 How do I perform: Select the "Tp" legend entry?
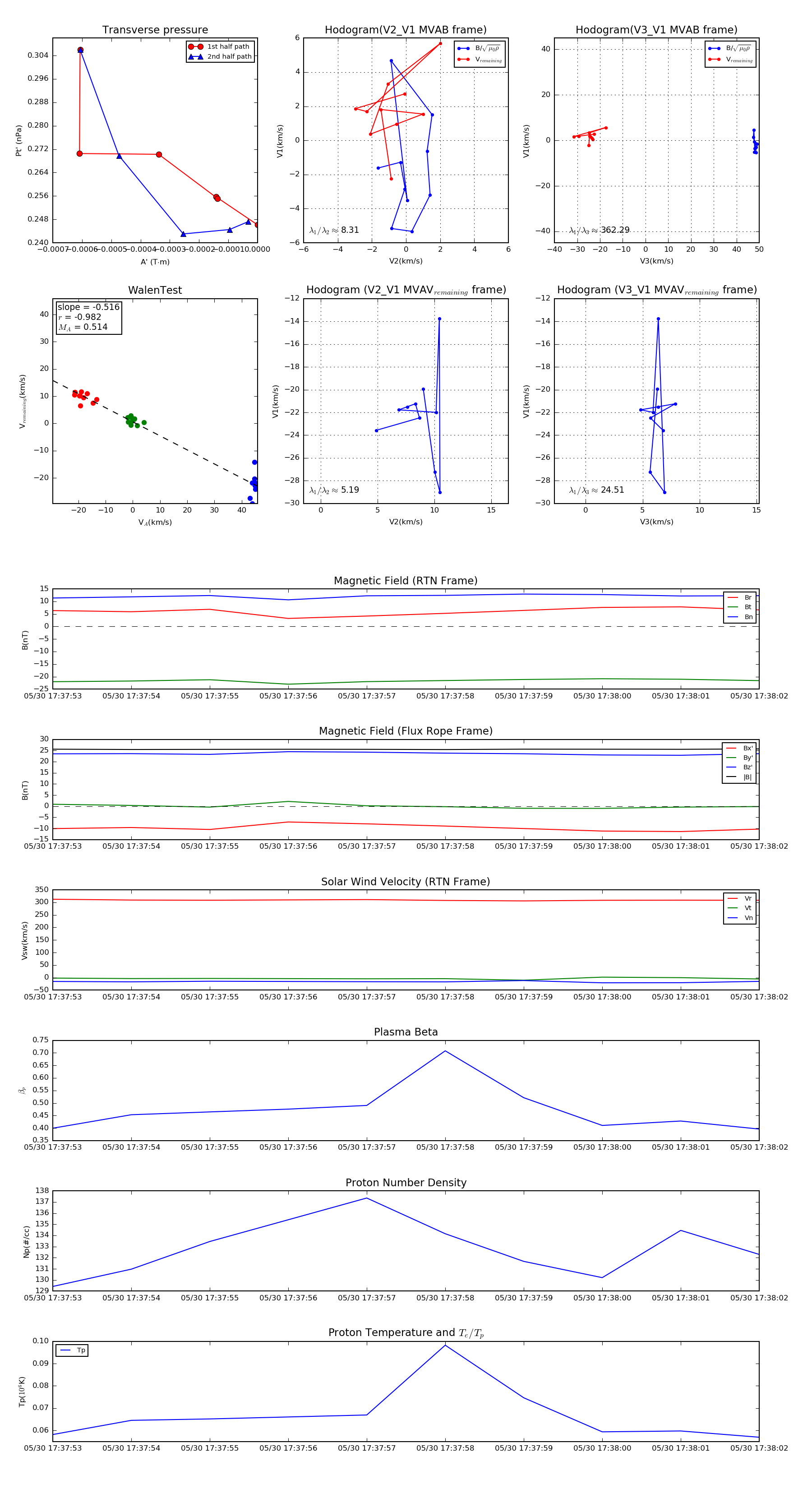tap(72, 1350)
